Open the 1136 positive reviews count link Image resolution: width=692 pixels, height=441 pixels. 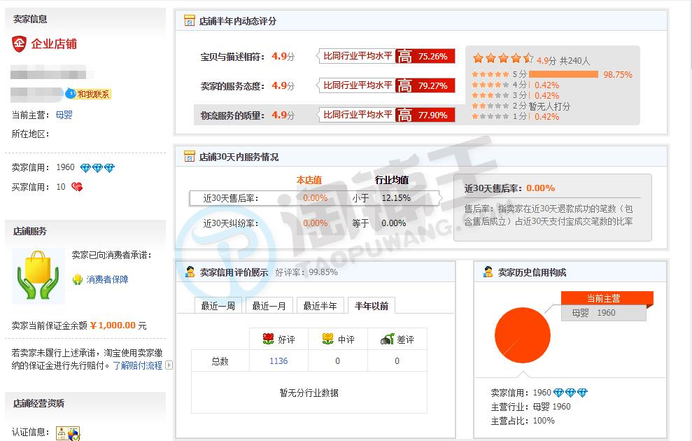[x=278, y=361]
